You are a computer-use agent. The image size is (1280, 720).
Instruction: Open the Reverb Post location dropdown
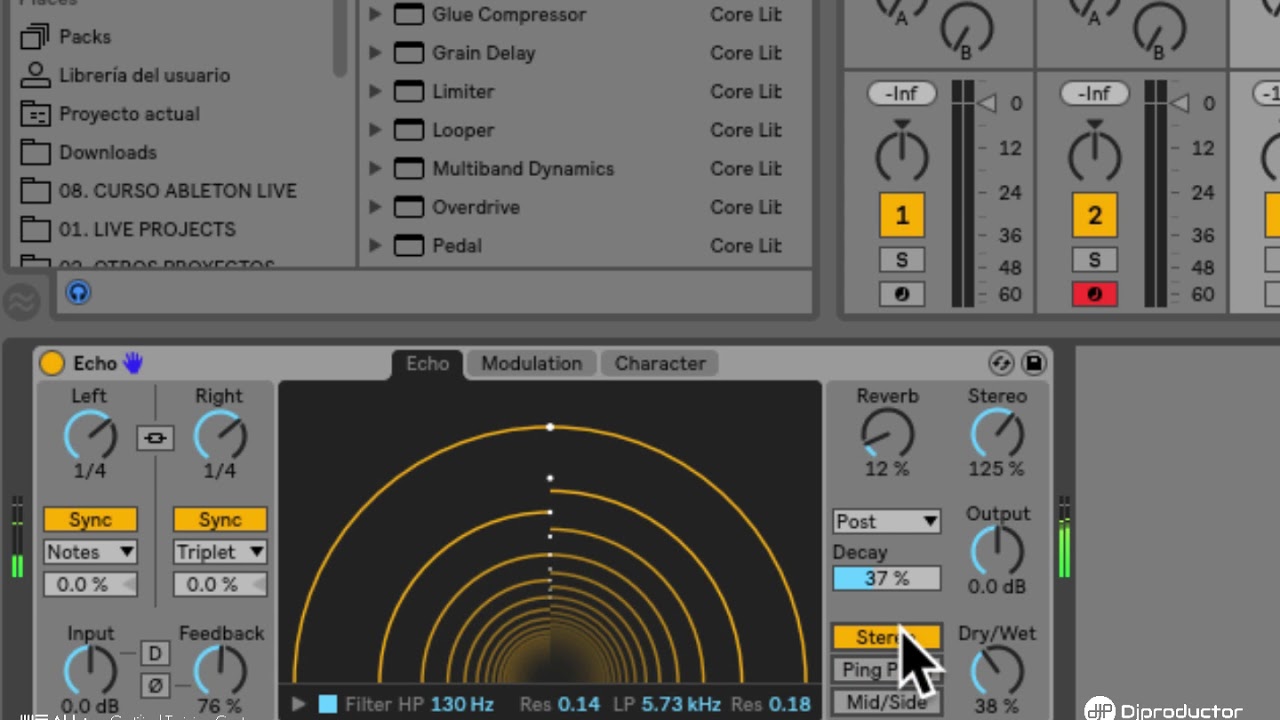tap(887, 521)
